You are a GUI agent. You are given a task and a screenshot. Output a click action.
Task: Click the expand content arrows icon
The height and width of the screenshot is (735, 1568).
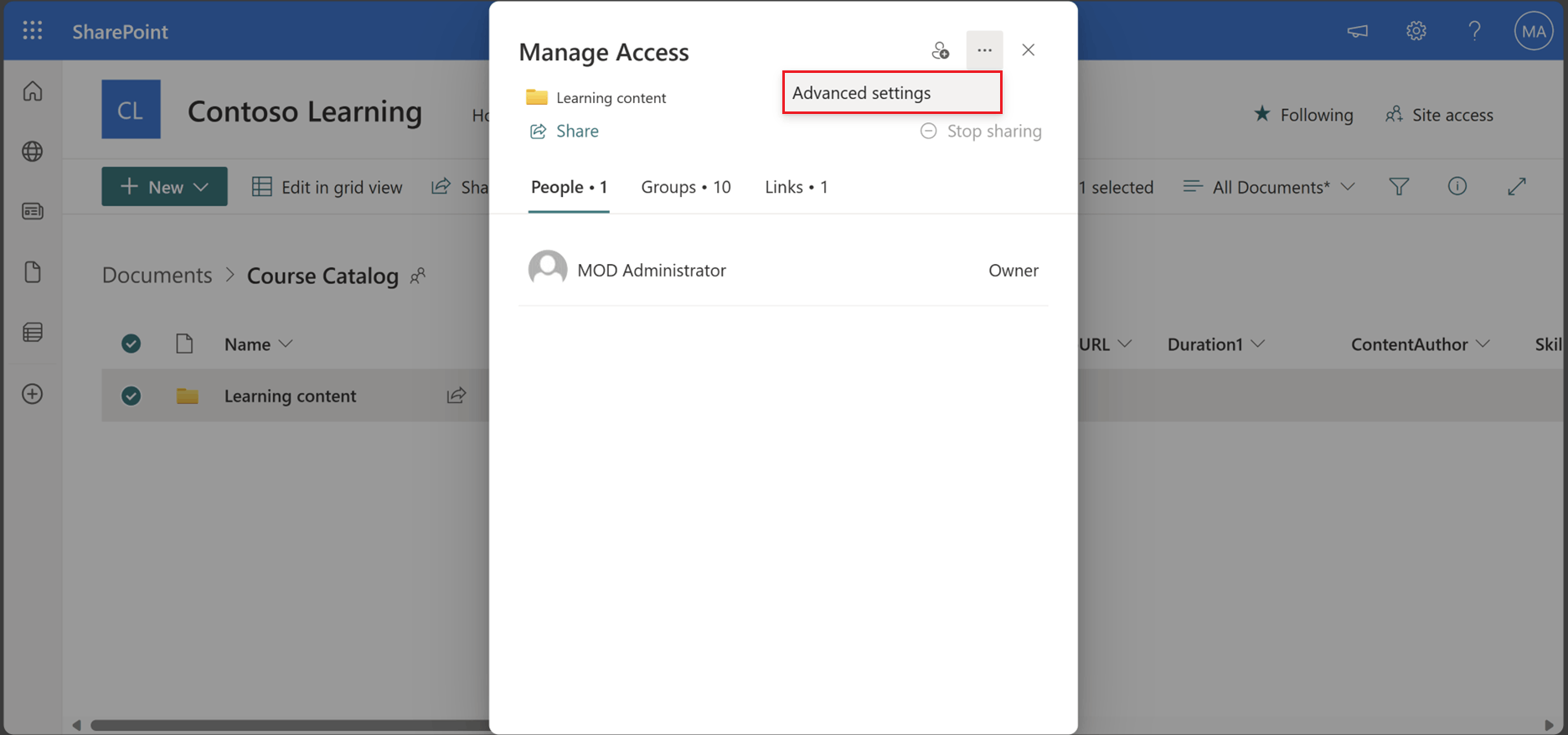pyautogui.click(x=1517, y=186)
